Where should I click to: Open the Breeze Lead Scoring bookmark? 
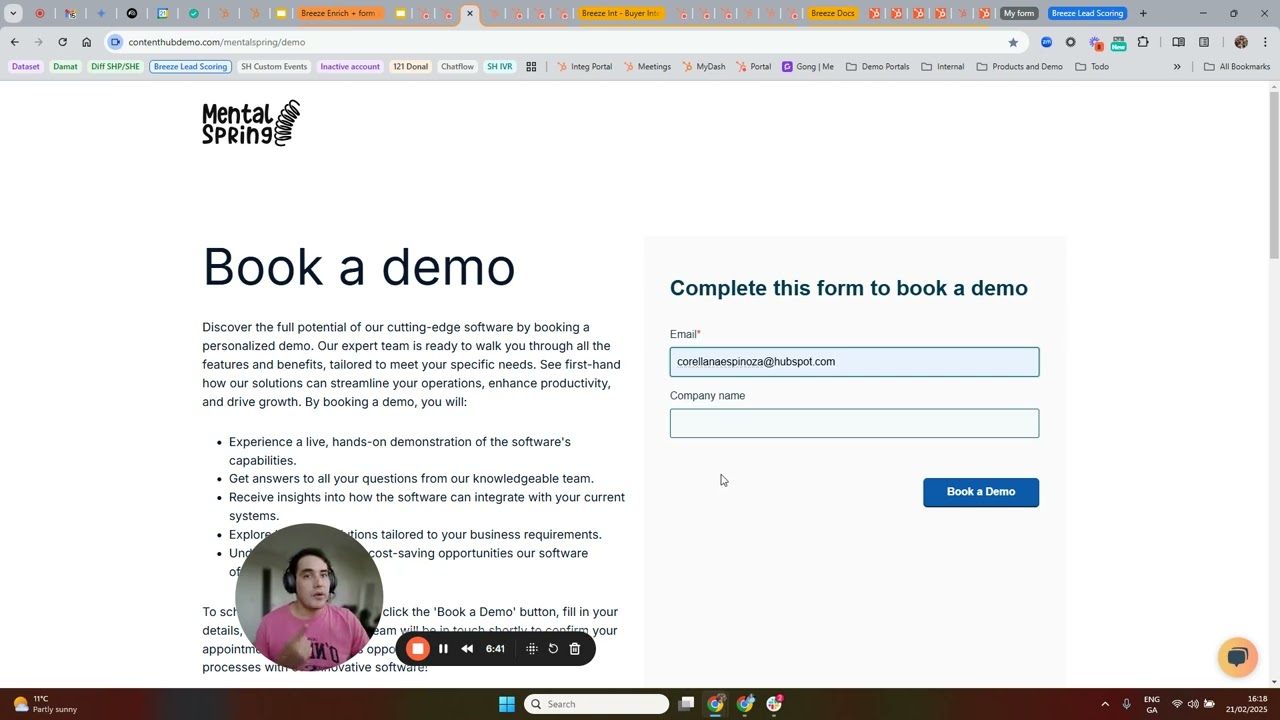[x=191, y=67]
